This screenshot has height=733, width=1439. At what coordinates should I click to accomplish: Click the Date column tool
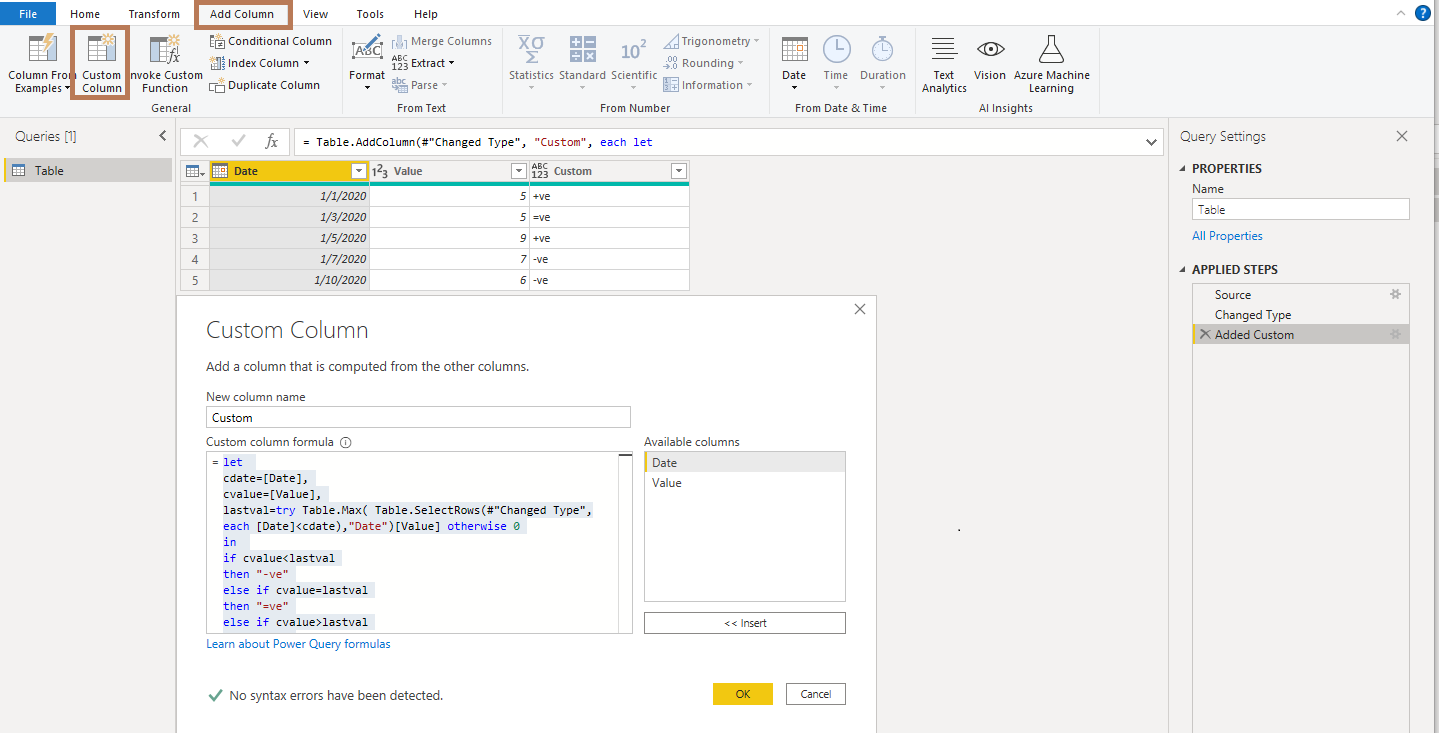coord(794,62)
